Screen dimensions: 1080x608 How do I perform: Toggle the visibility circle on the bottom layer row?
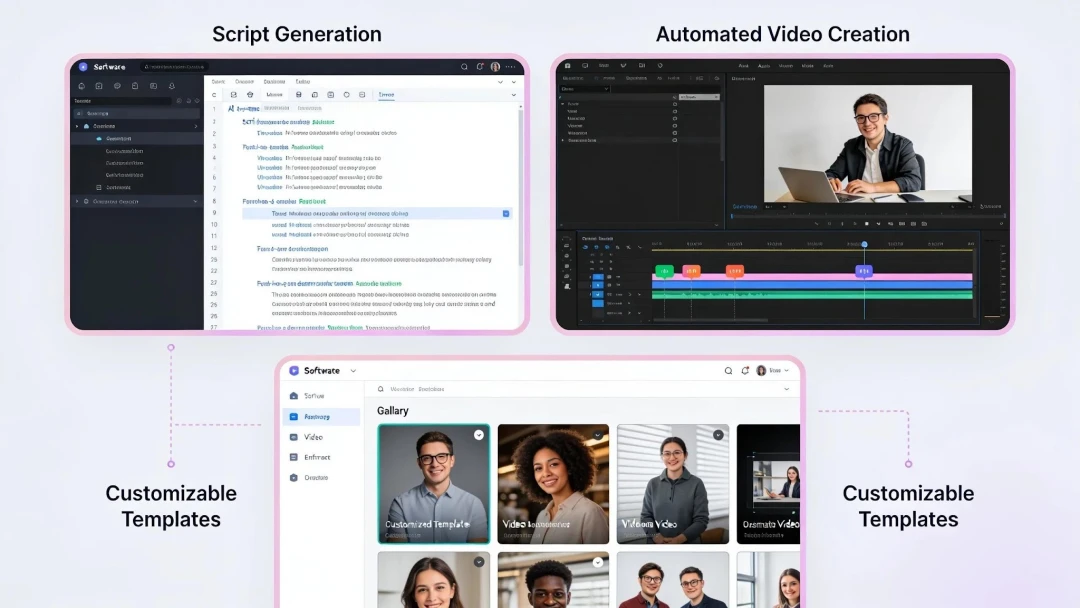click(x=674, y=140)
